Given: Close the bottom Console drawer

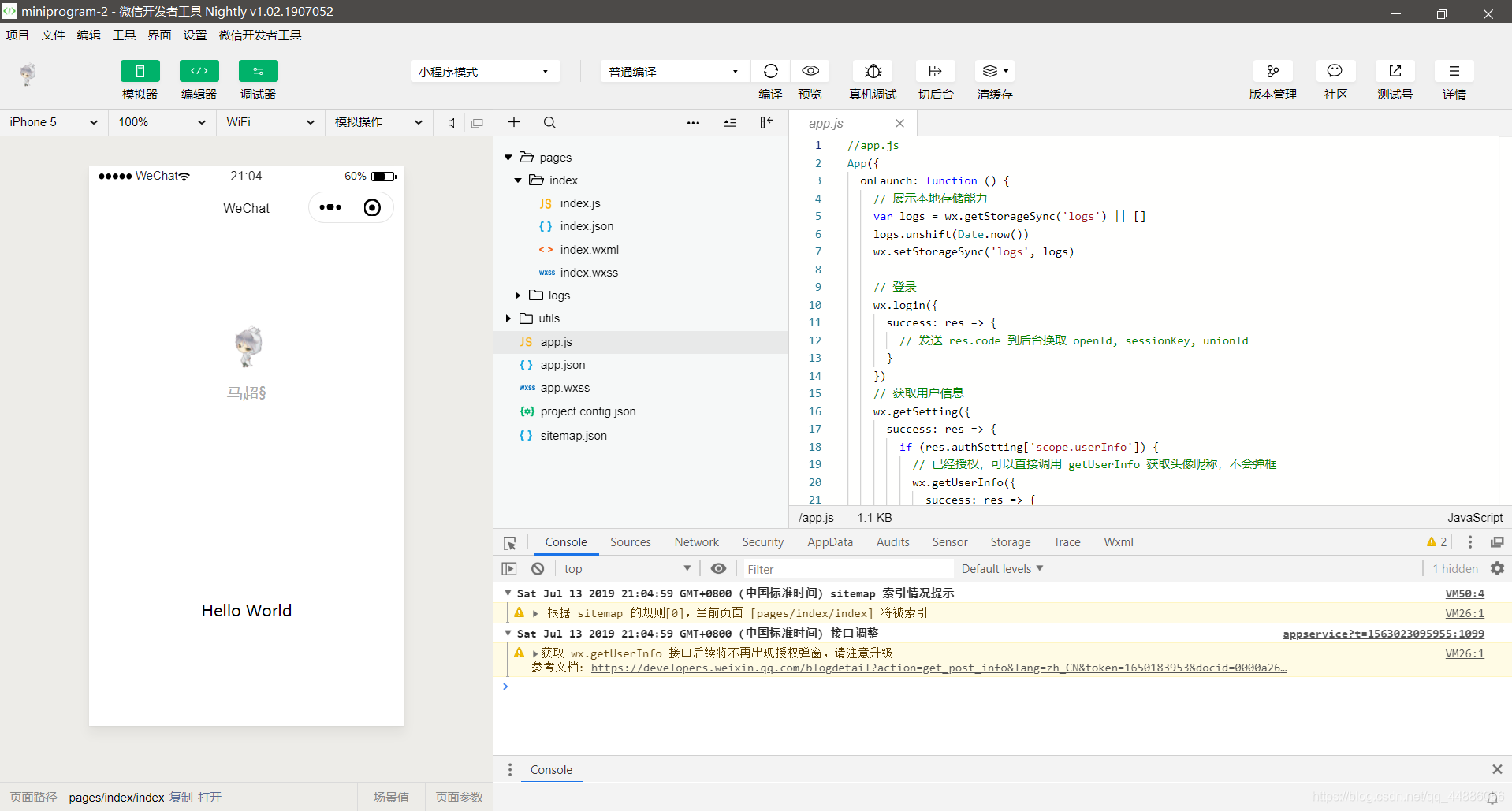Looking at the screenshot, I should click(x=1497, y=769).
